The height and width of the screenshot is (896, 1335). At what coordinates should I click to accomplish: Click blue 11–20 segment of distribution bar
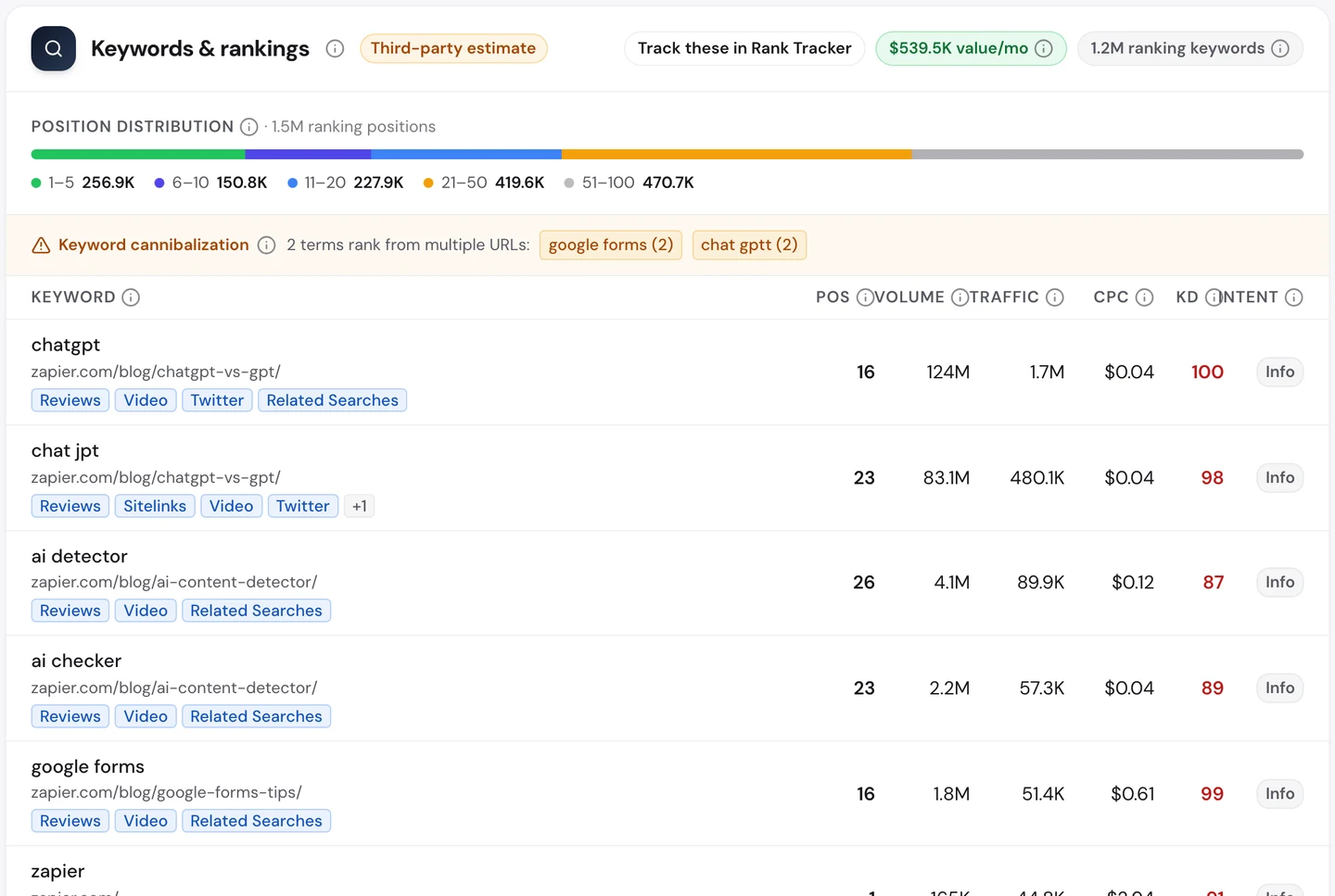(466, 155)
